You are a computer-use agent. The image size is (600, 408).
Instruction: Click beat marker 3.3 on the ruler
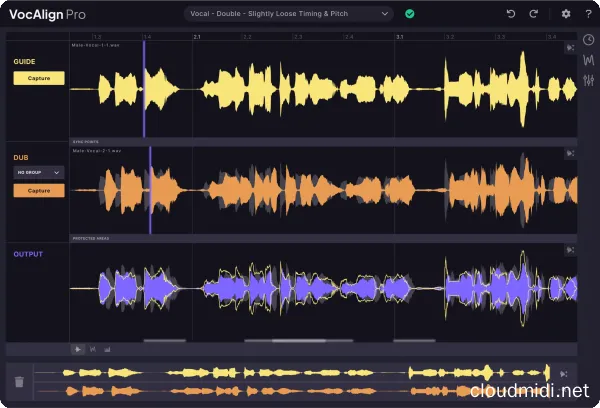(x=501, y=37)
